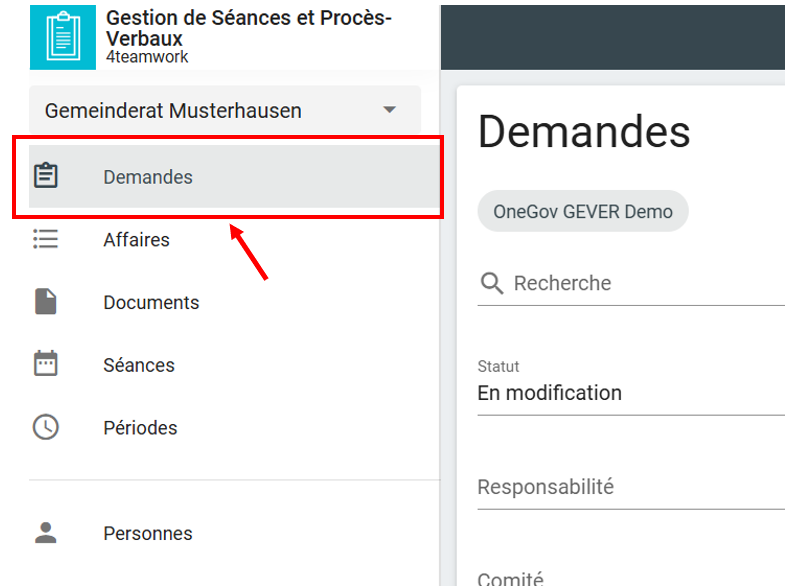Image resolution: width=785 pixels, height=588 pixels.
Task: Open the Responsabilité dropdown field
Action: tap(630, 488)
